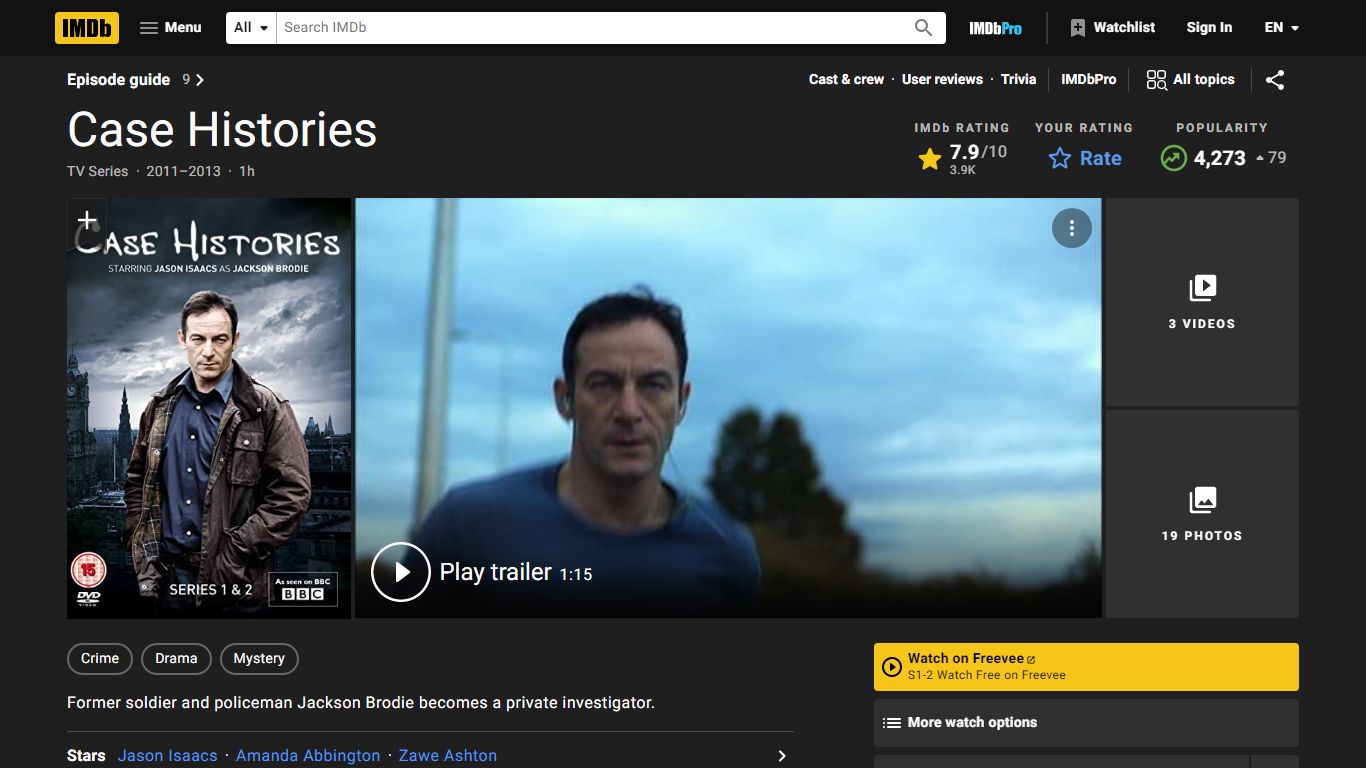This screenshot has height=768, width=1366.
Task: Open the popularity rank 4,273
Action: (1222, 158)
